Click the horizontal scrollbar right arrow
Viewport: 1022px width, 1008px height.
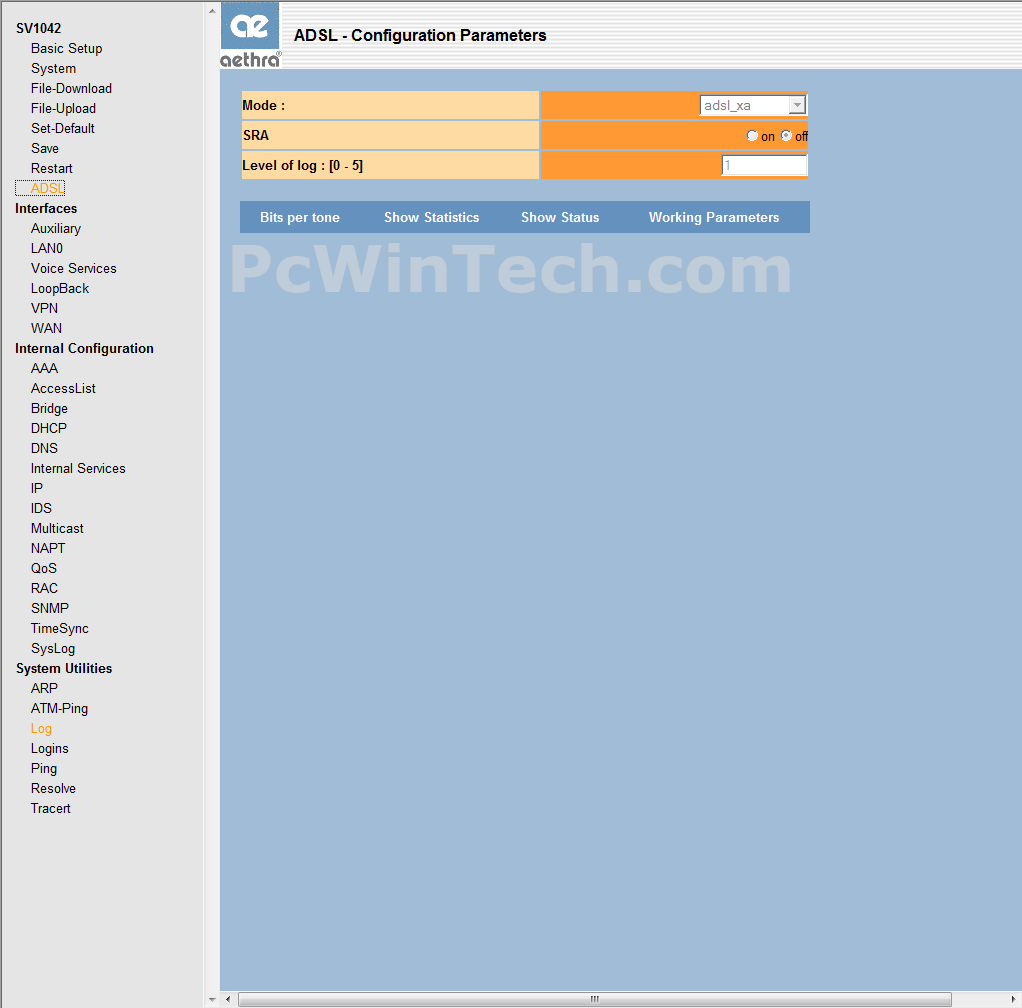[1014, 999]
